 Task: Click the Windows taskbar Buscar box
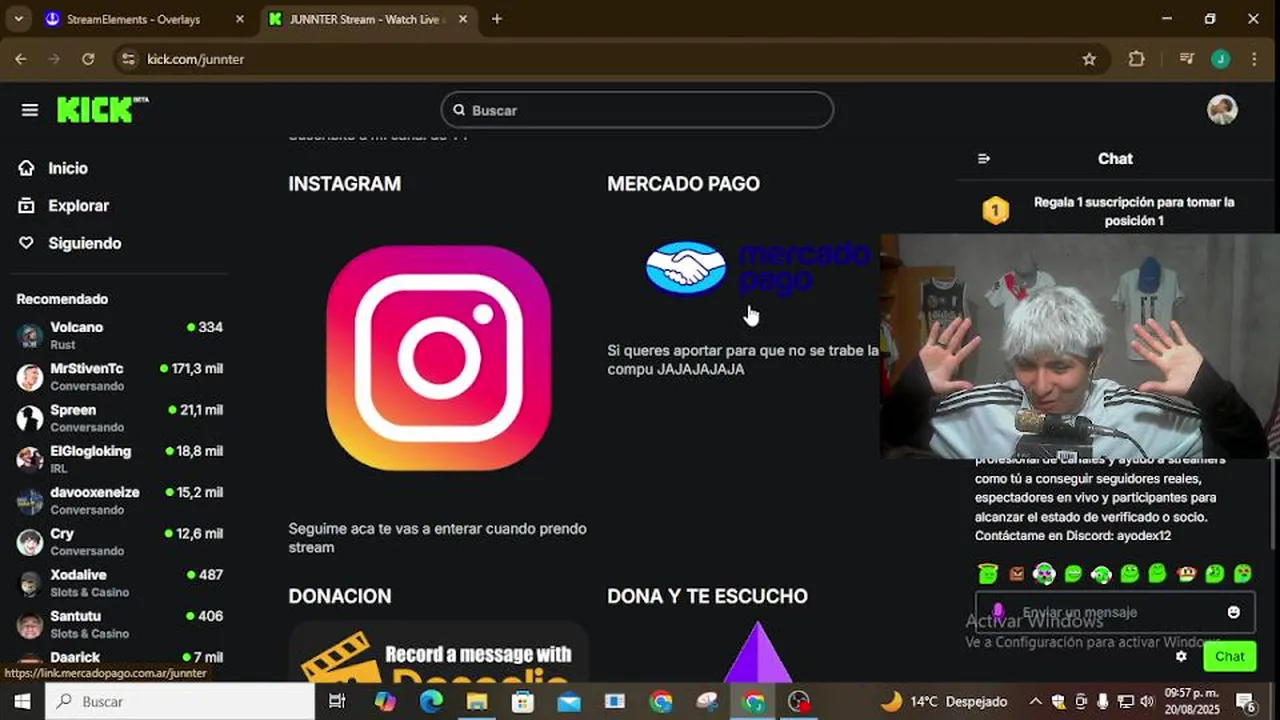(x=180, y=701)
